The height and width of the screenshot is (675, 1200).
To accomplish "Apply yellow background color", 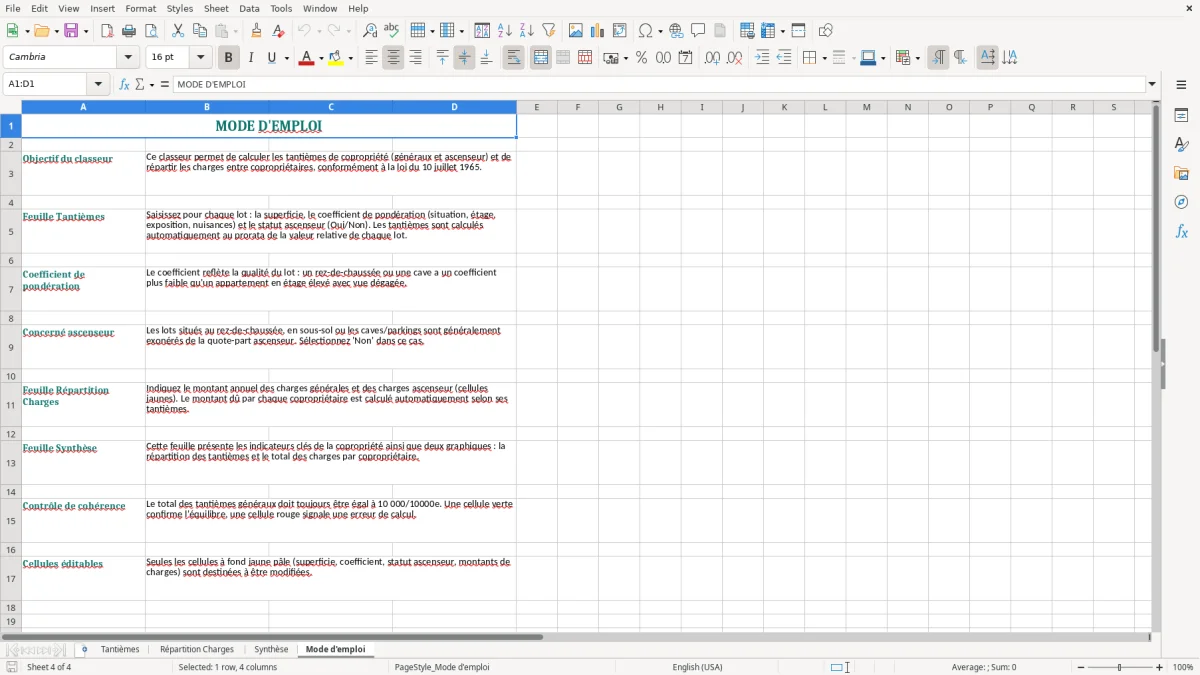I will (336, 58).
